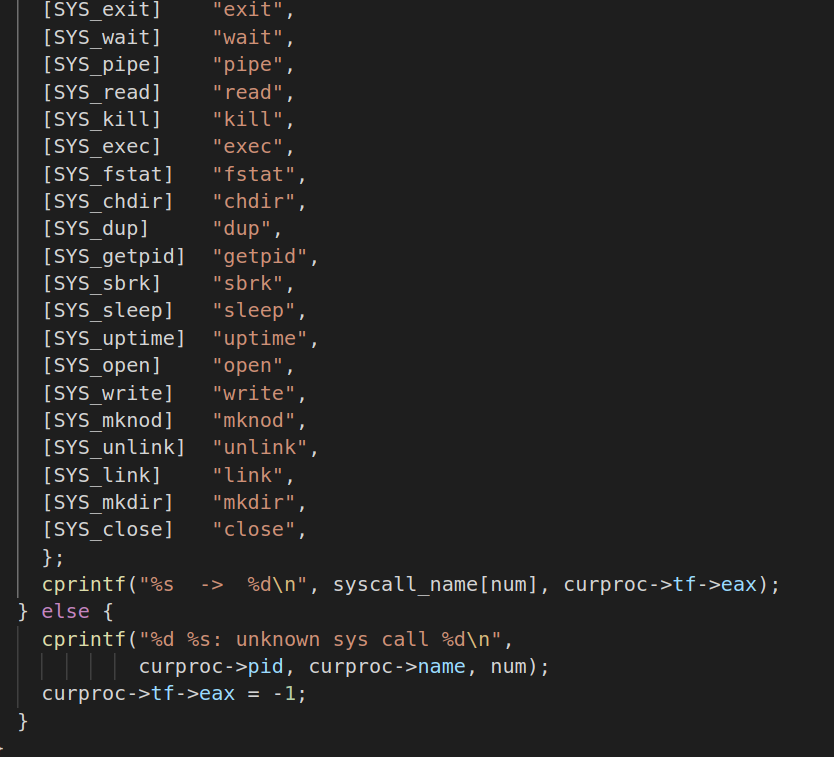Click the SYS_mknod array index
The width and height of the screenshot is (834, 757).
(x=107, y=420)
